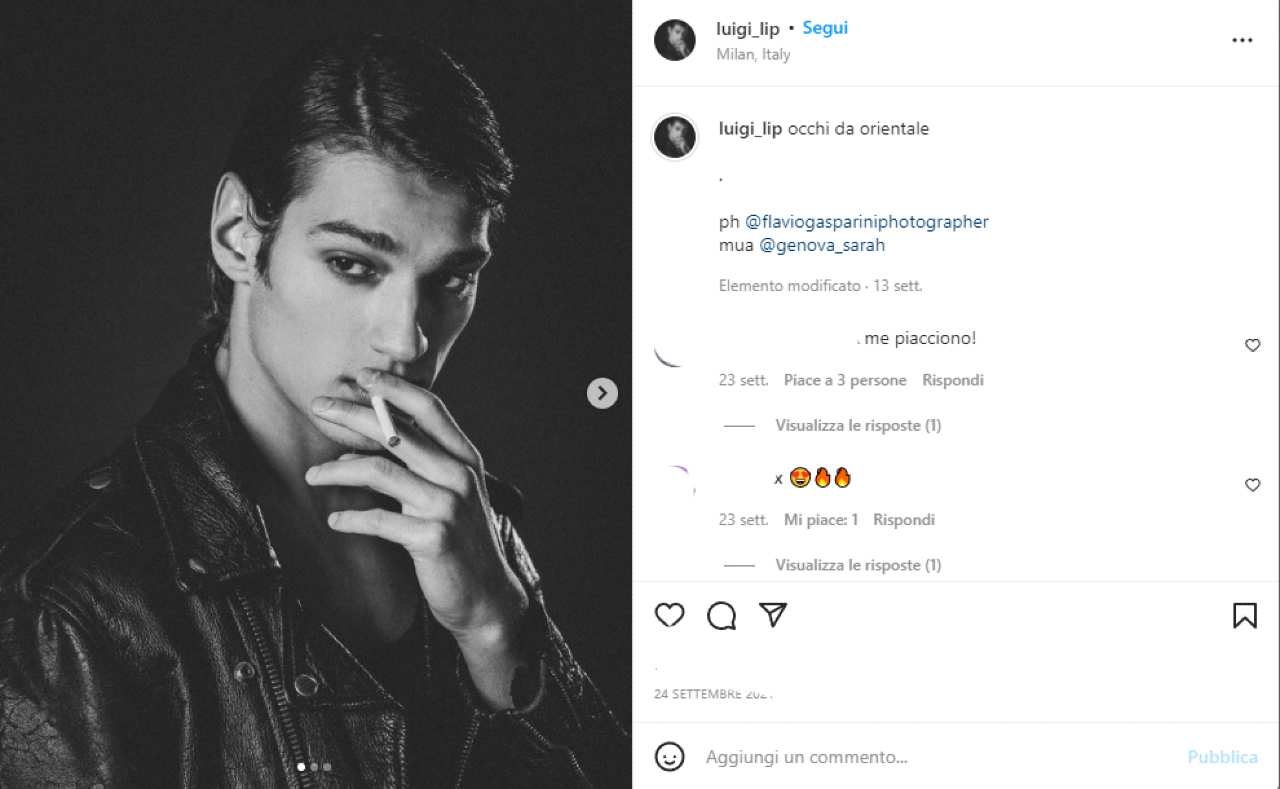
Task: Go to next photo with arrow
Action: point(601,393)
